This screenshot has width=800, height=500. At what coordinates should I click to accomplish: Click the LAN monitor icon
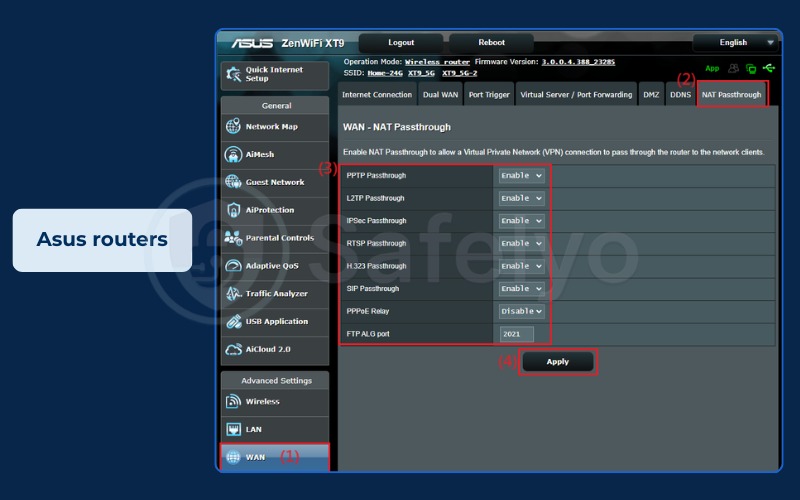[x=233, y=429]
